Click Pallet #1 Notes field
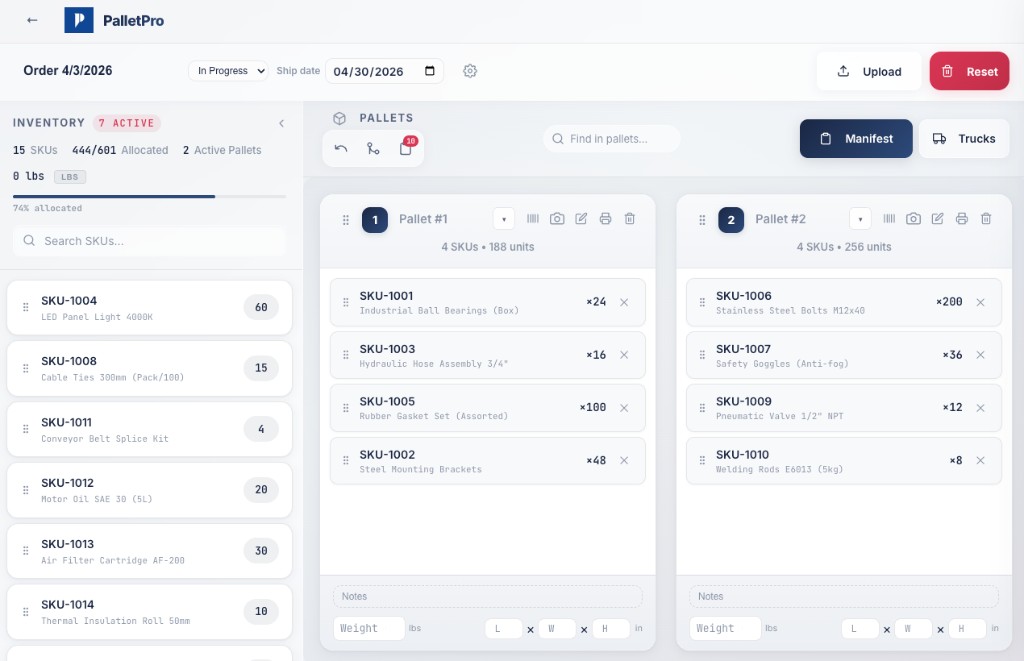This screenshot has height=661, width=1024. click(x=487, y=596)
